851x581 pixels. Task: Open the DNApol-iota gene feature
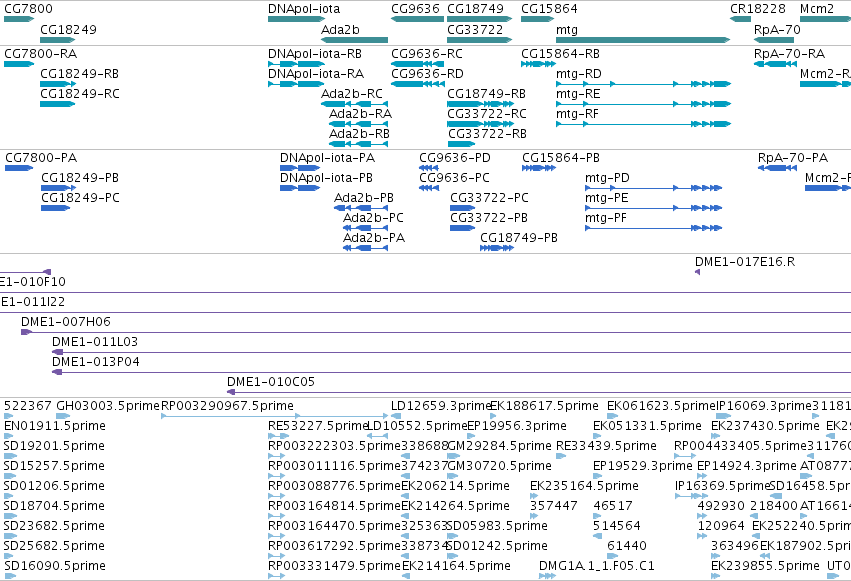point(296,19)
